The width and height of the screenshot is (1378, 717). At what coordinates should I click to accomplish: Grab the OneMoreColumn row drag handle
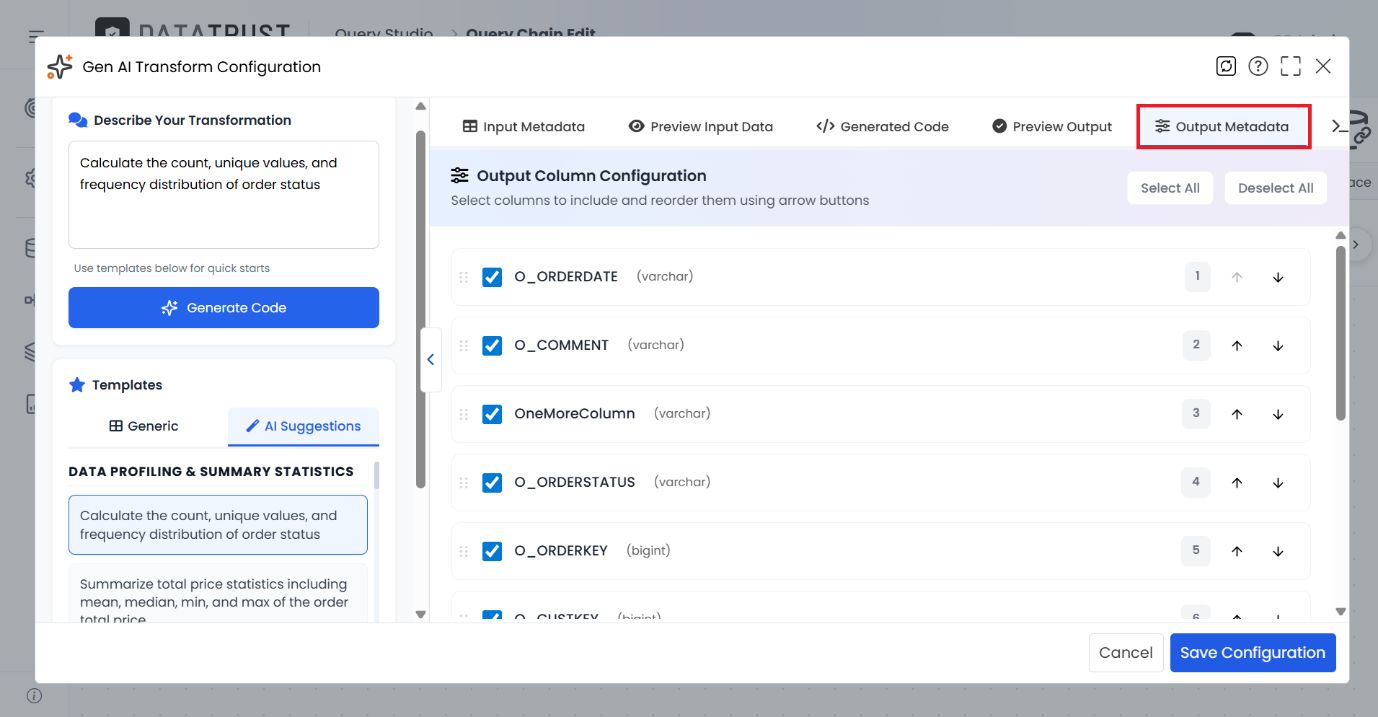463,414
